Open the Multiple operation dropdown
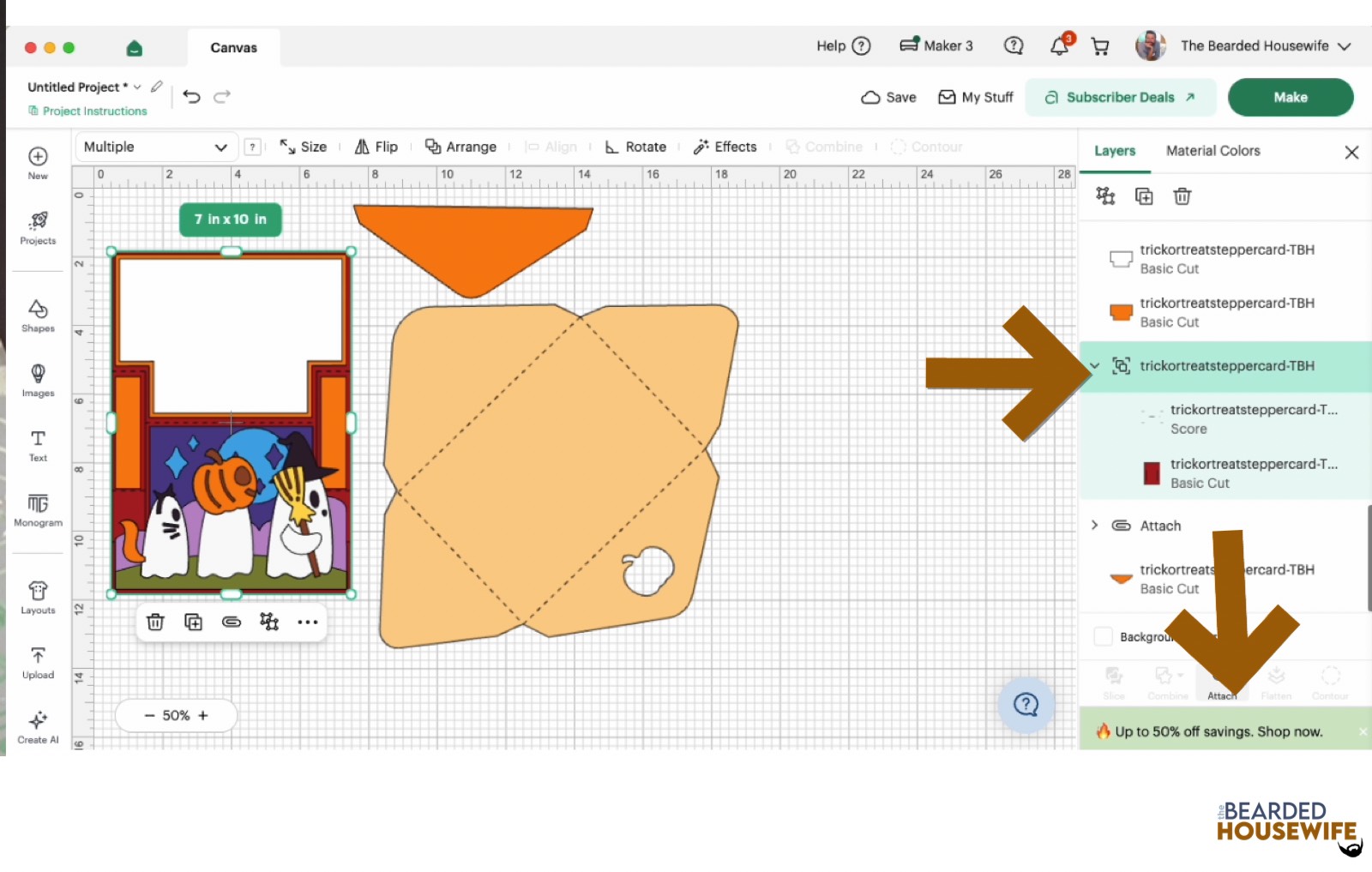The height and width of the screenshot is (872, 1372). tap(155, 147)
